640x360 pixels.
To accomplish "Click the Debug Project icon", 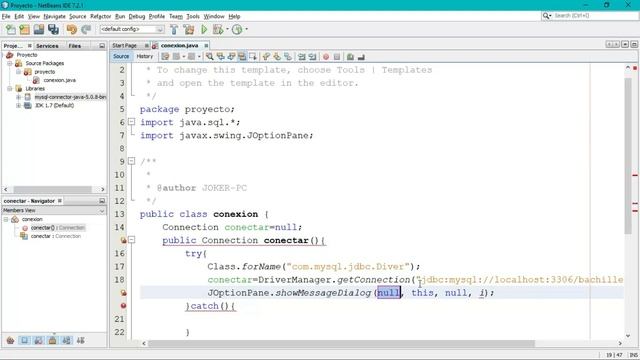I will (x=218, y=29).
